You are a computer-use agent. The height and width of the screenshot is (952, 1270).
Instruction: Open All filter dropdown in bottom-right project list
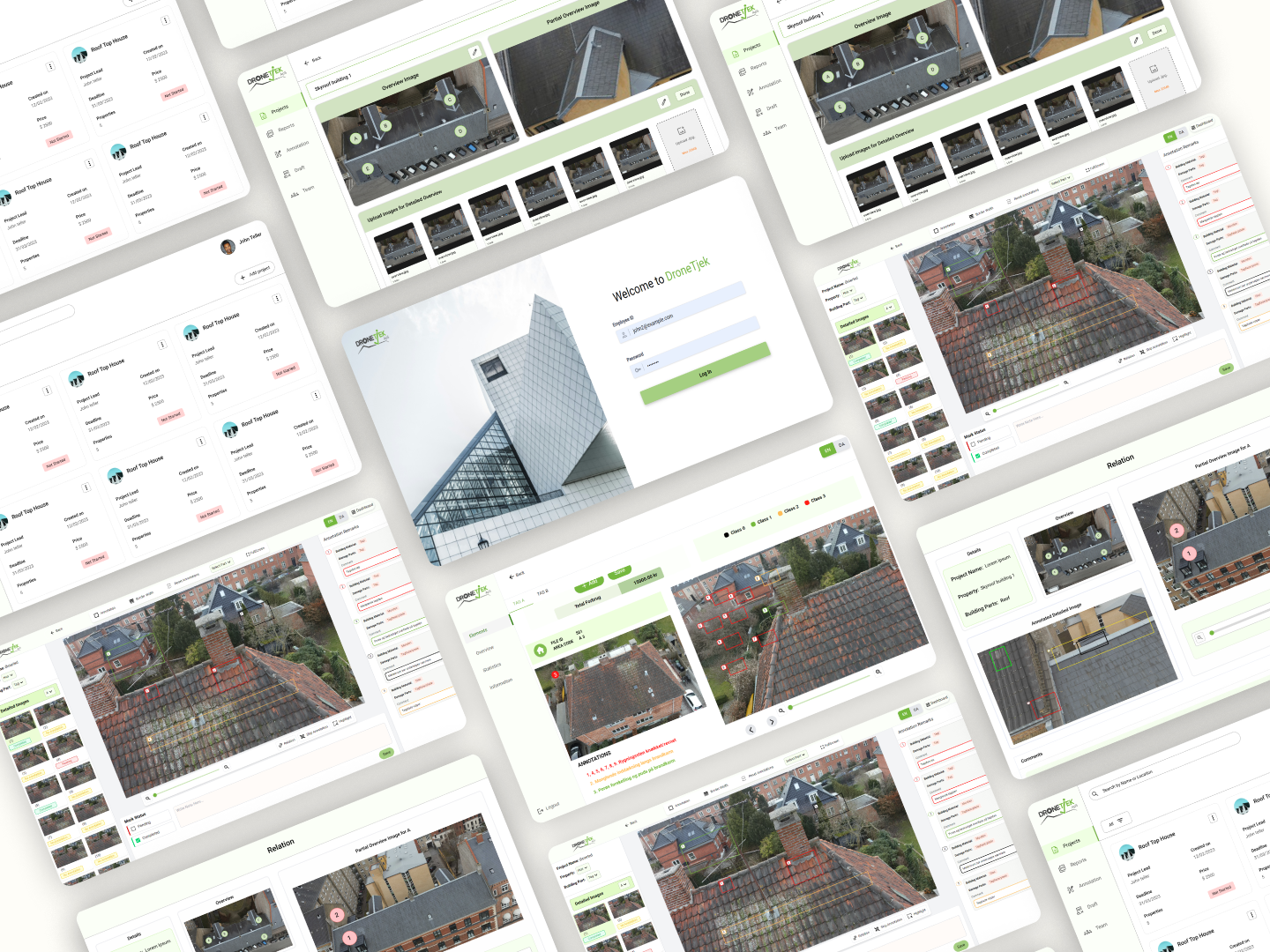click(1116, 822)
